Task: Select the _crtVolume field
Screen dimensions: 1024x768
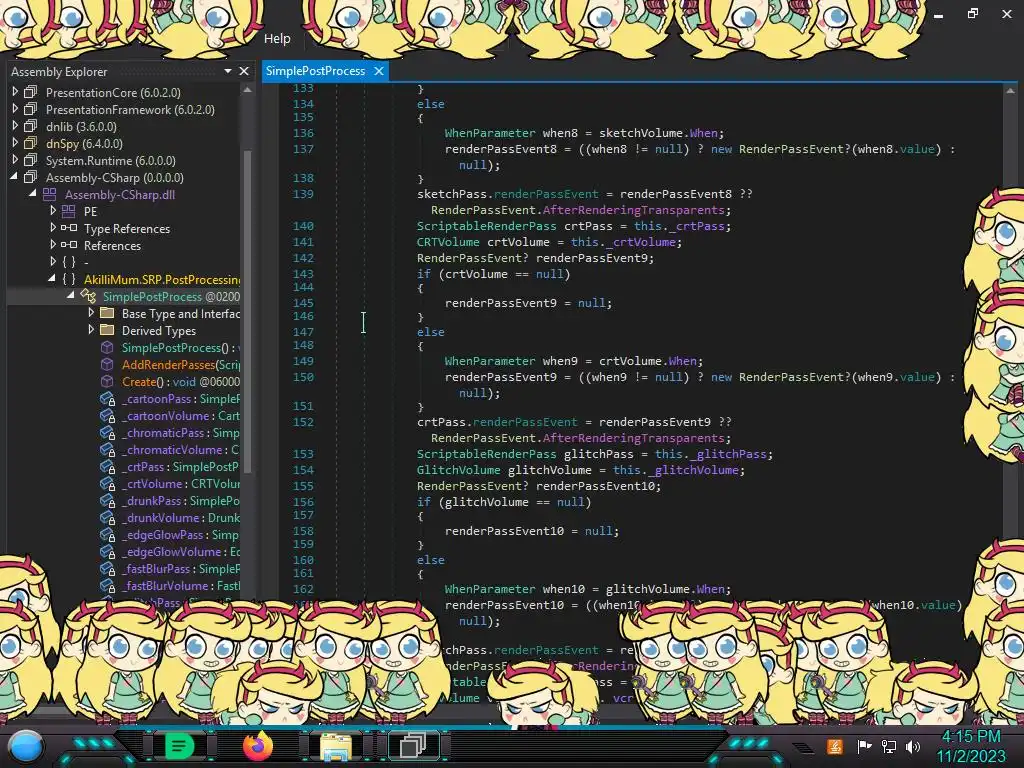Action: [x=181, y=483]
